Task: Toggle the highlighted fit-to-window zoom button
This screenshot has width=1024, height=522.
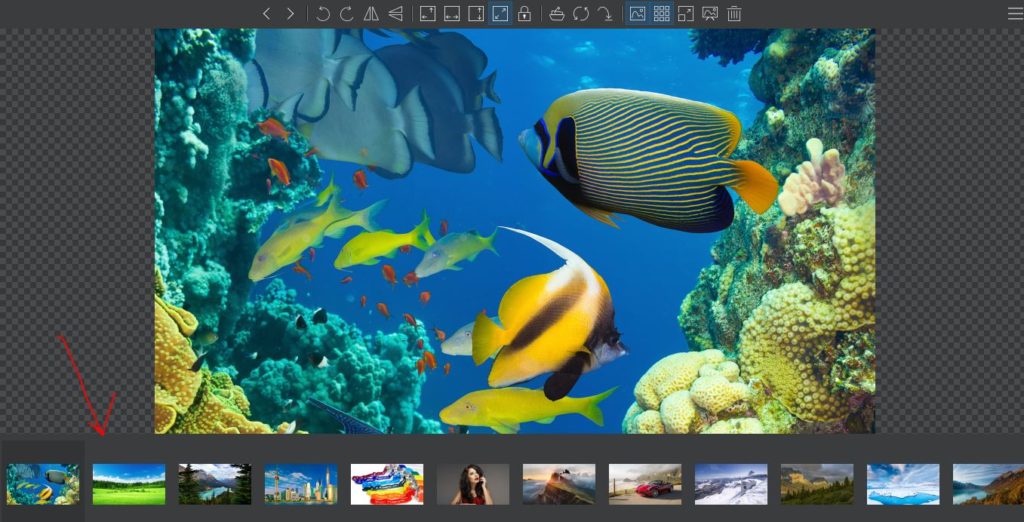Action: 500,14
